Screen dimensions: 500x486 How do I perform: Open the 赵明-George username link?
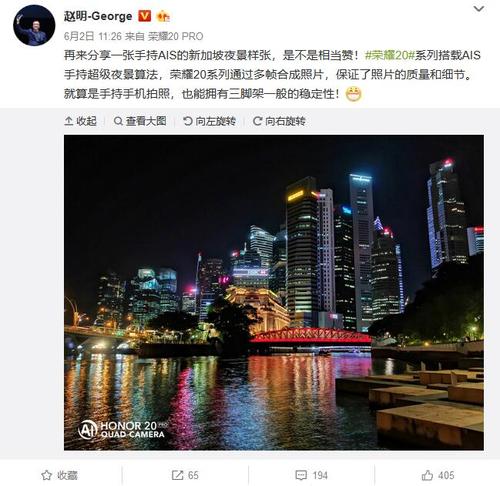click(98, 16)
